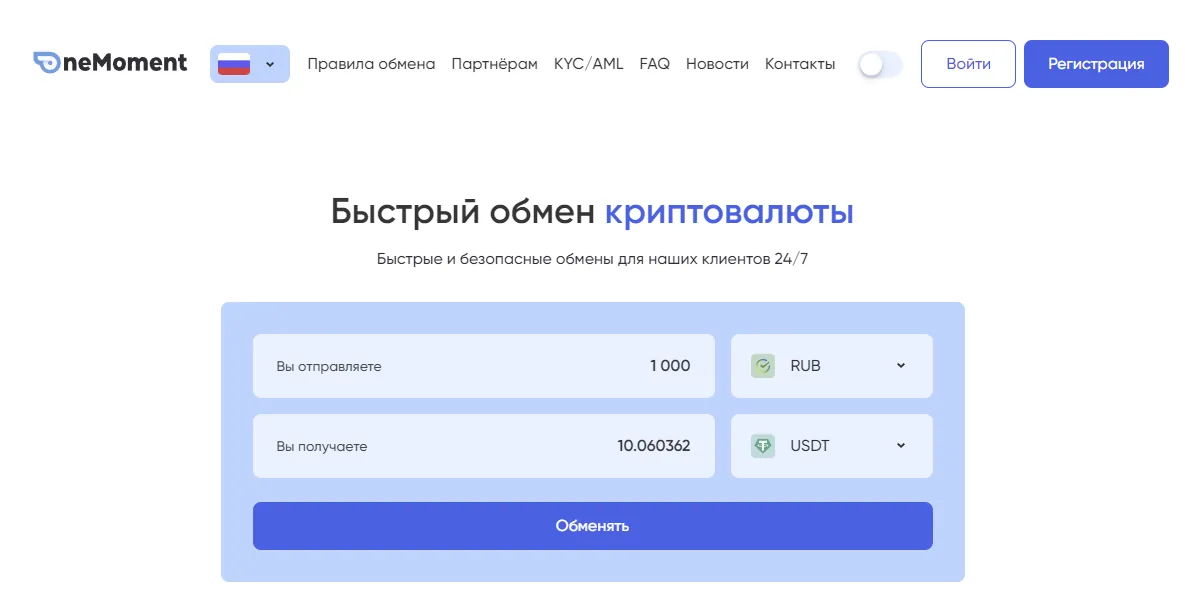Expand the language selector chevron
Viewport: 1185px width, 608px height.
(270, 65)
